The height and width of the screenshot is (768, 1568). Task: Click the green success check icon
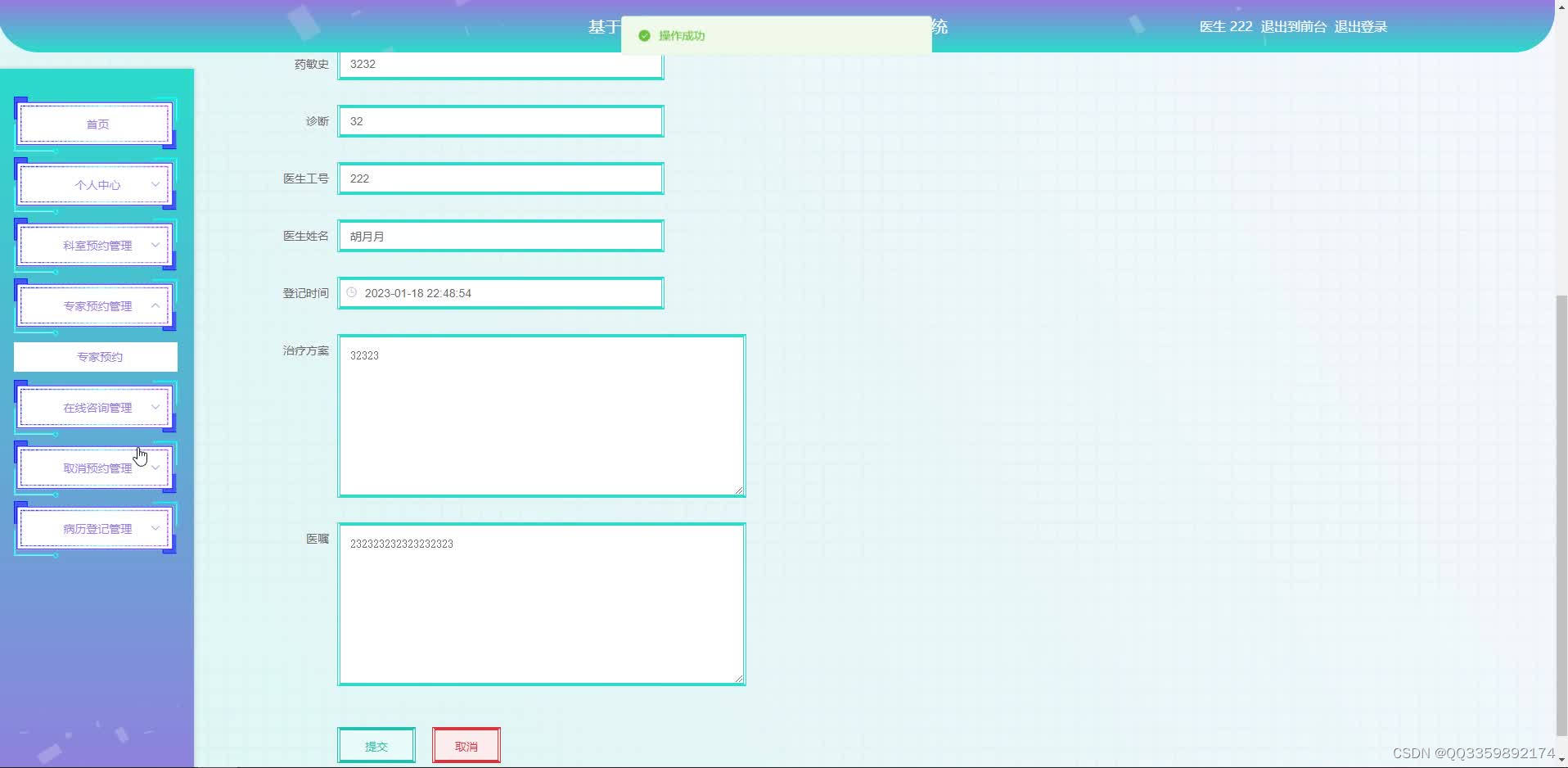pos(644,36)
